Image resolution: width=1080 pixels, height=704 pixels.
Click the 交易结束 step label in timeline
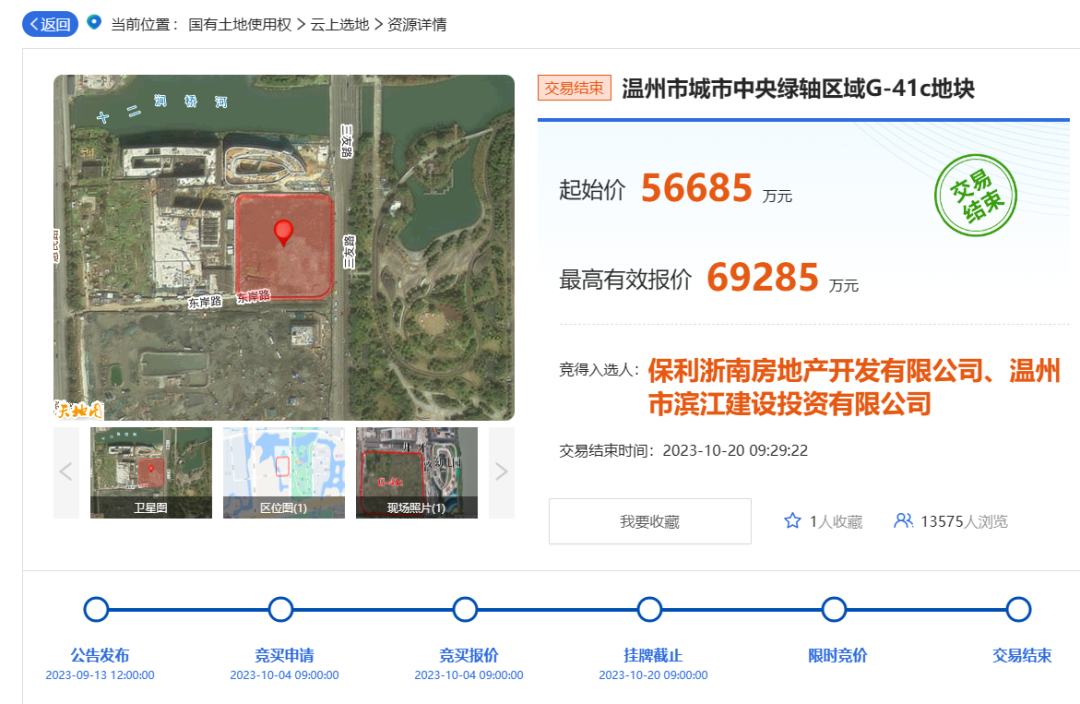pos(1022,655)
